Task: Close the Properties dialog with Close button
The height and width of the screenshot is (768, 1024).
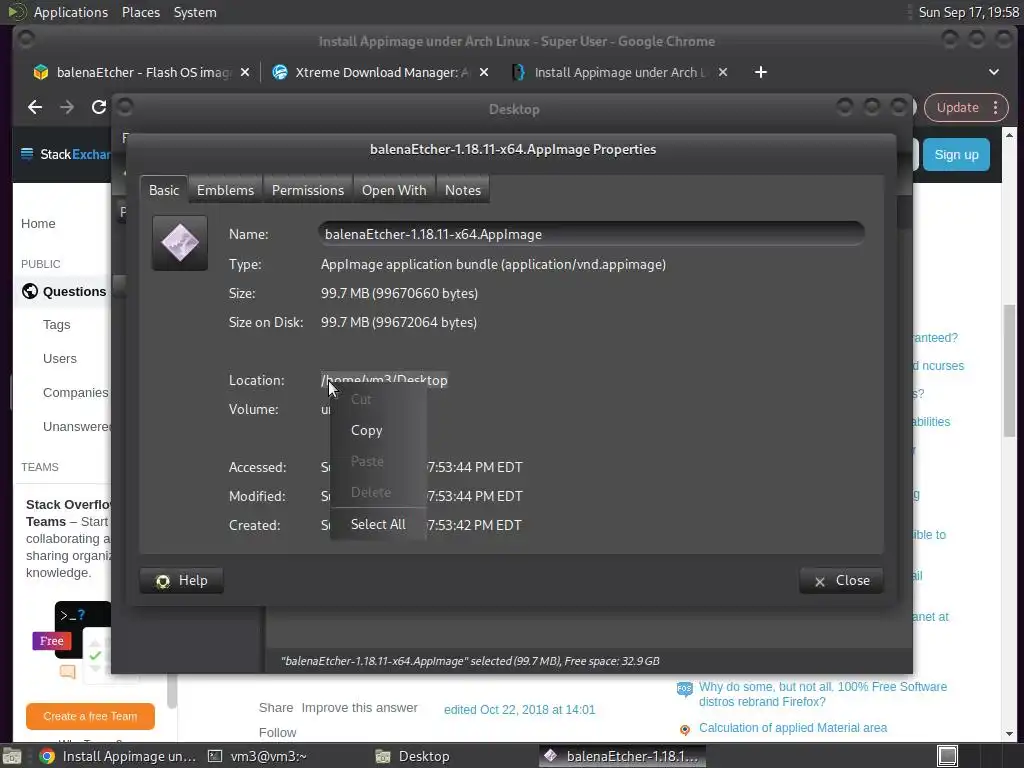Action: tap(841, 581)
